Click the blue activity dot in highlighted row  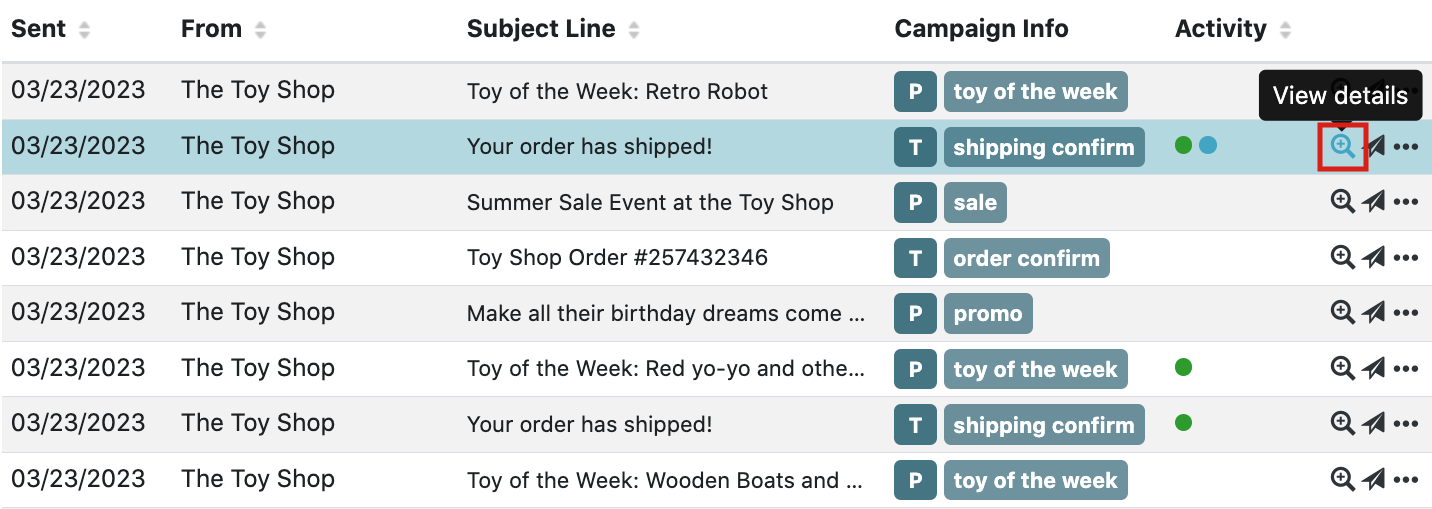(x=1207, y=146)
